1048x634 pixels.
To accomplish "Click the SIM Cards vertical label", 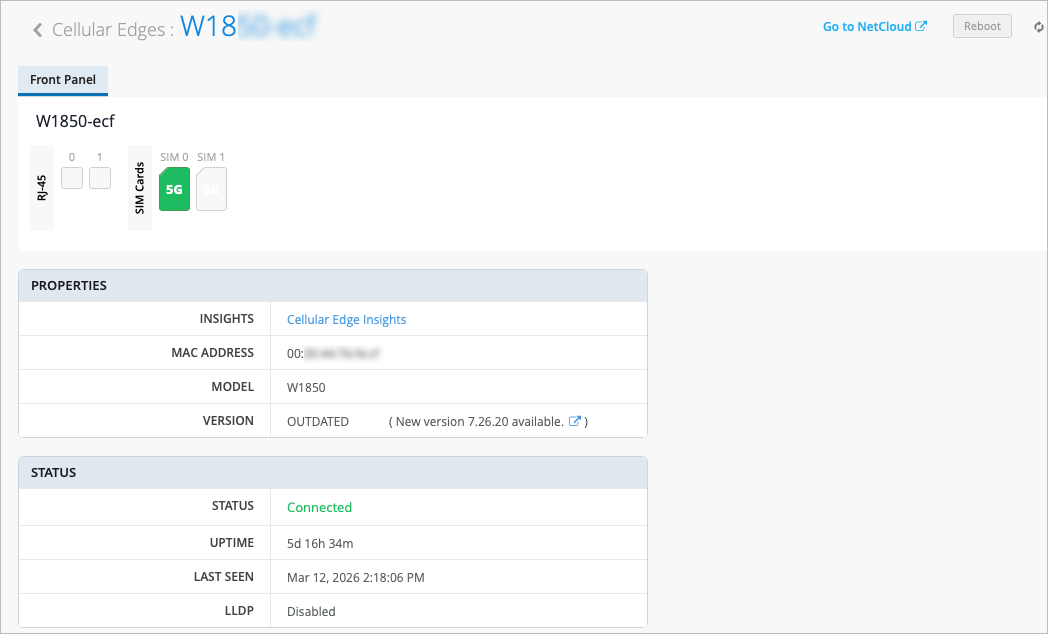I will [x=140, y=188].
